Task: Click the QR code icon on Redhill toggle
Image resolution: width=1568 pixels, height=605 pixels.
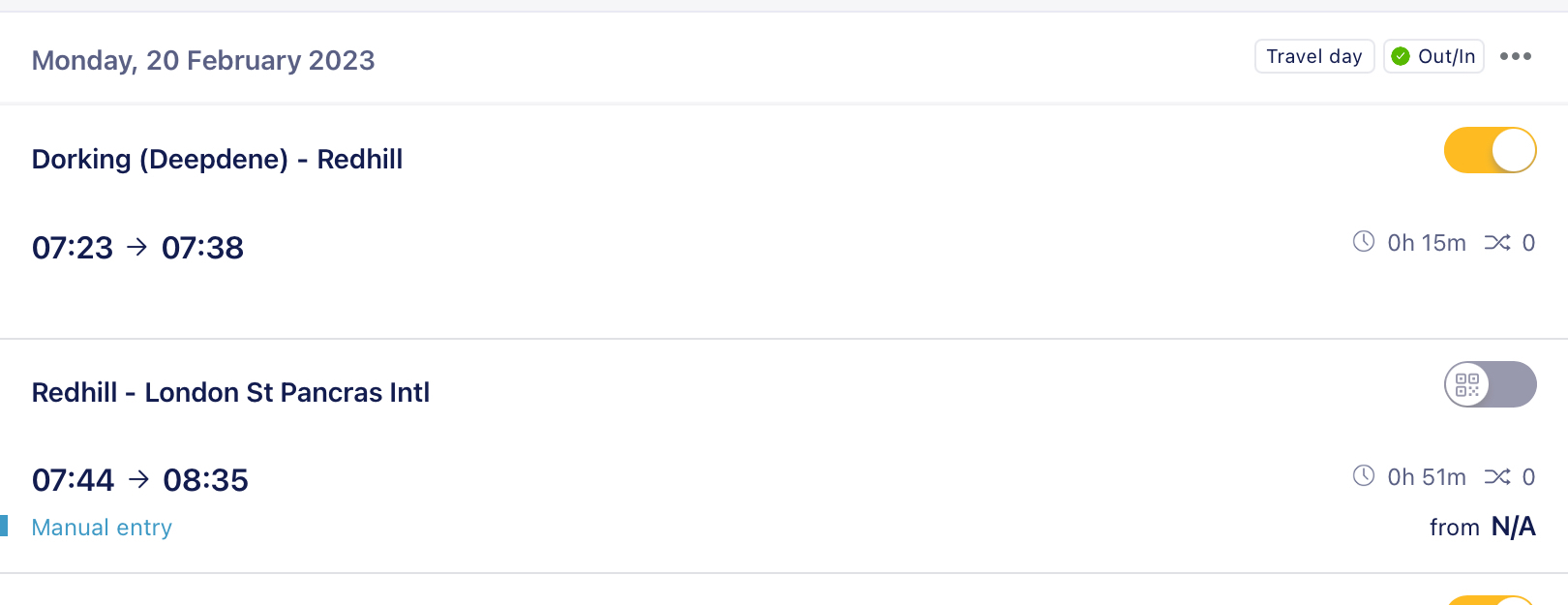Action: click(1467, 384)
